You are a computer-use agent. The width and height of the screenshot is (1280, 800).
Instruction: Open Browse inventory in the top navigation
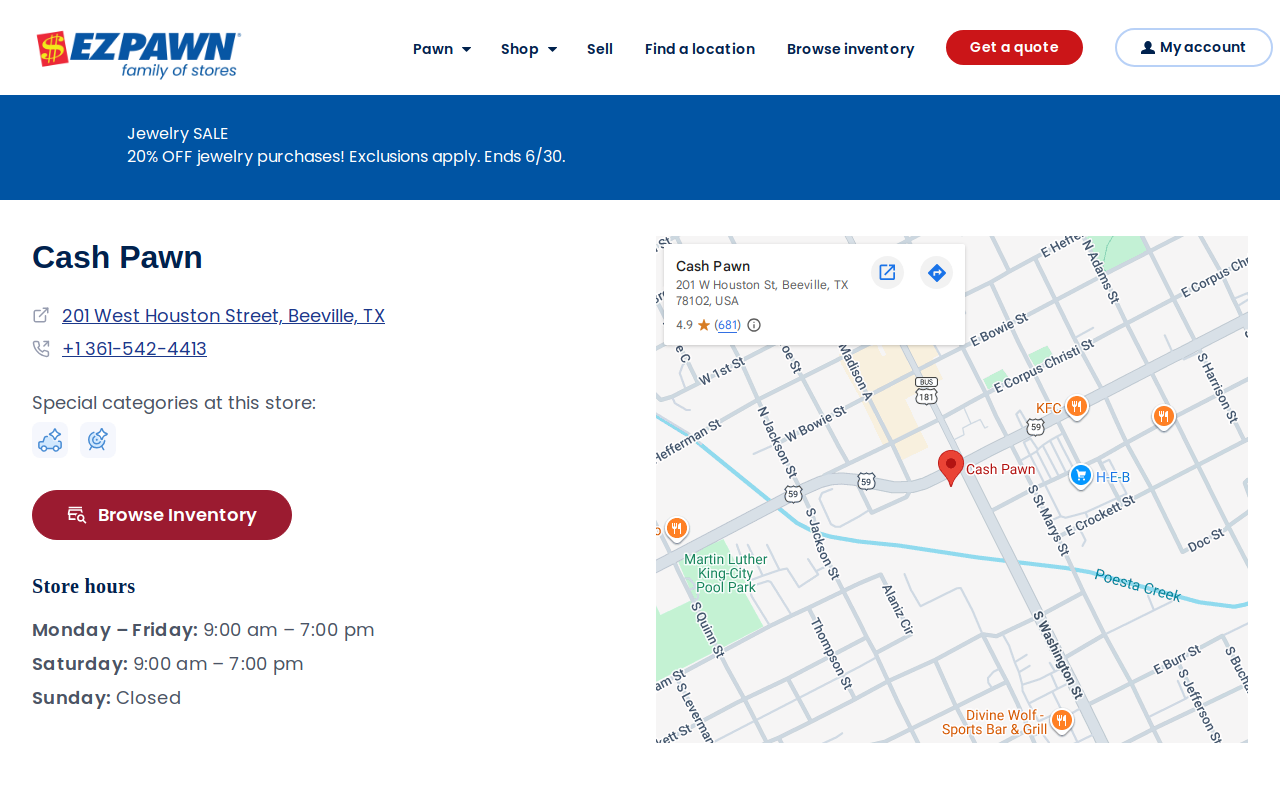pos(850,49)
